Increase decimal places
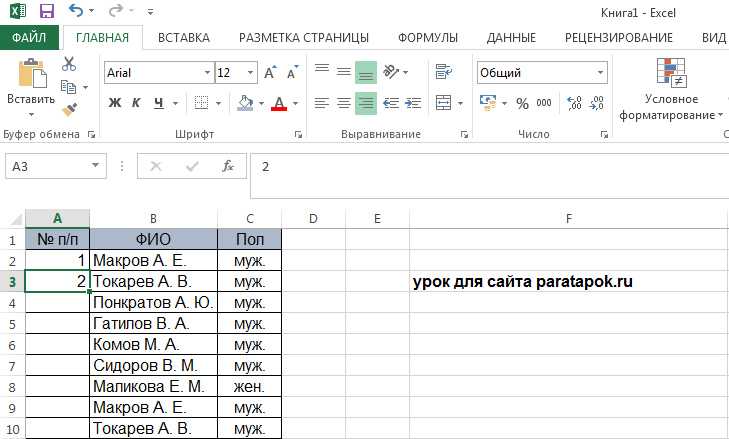The width and height of the screenshot is (729, 439). 574,103
